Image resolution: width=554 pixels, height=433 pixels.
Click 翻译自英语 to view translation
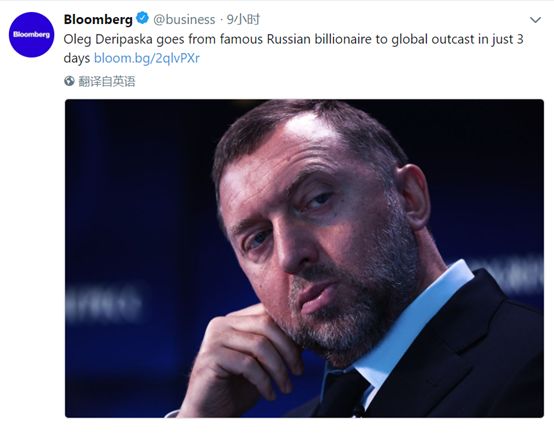[x=107, y=82]
